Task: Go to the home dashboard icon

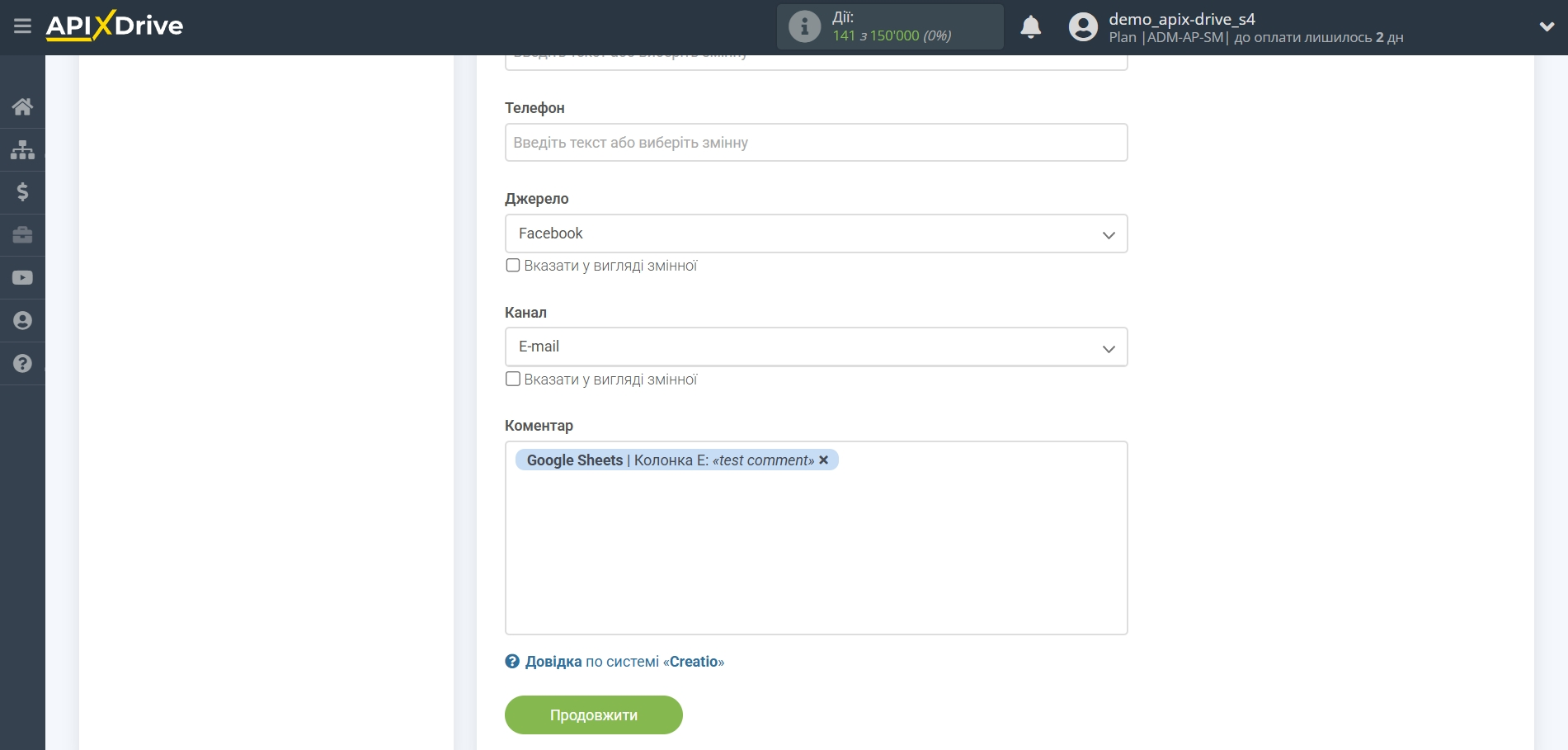Action: pyautogui.click(x=22, y=106)
